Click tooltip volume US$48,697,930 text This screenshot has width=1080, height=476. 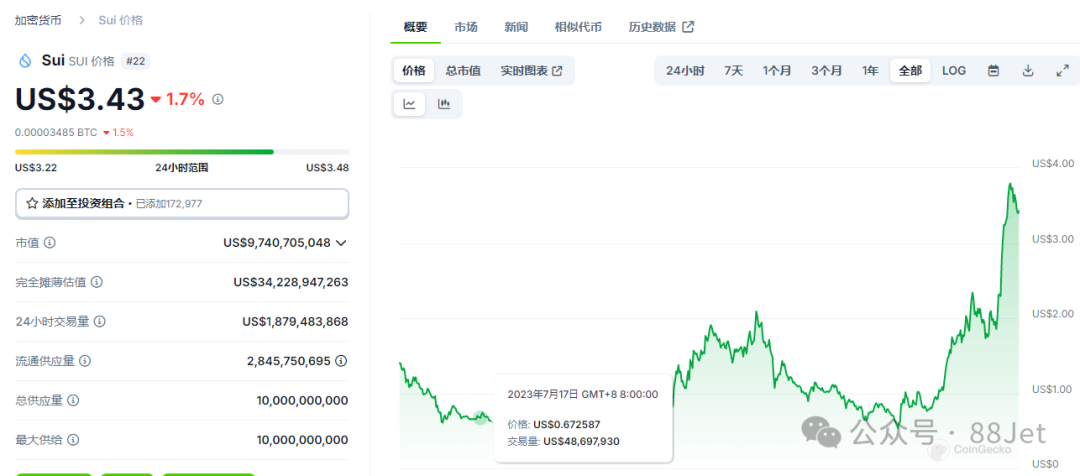coord(581,441)
